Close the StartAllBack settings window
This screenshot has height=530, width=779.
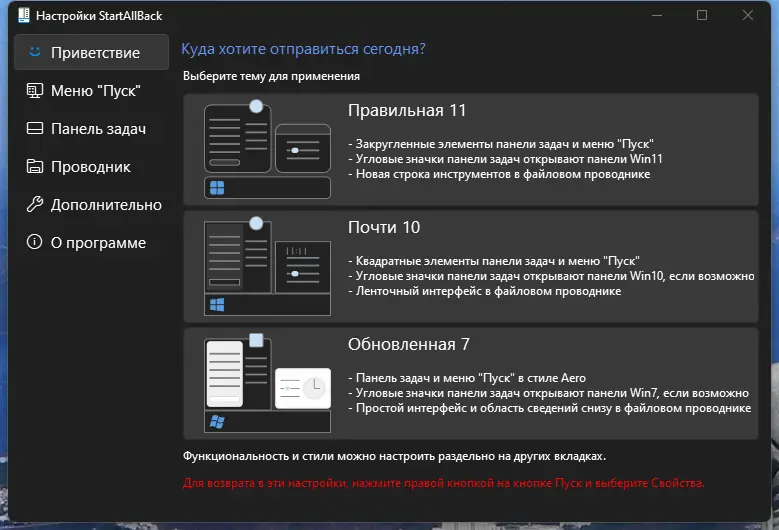point(748,15)
